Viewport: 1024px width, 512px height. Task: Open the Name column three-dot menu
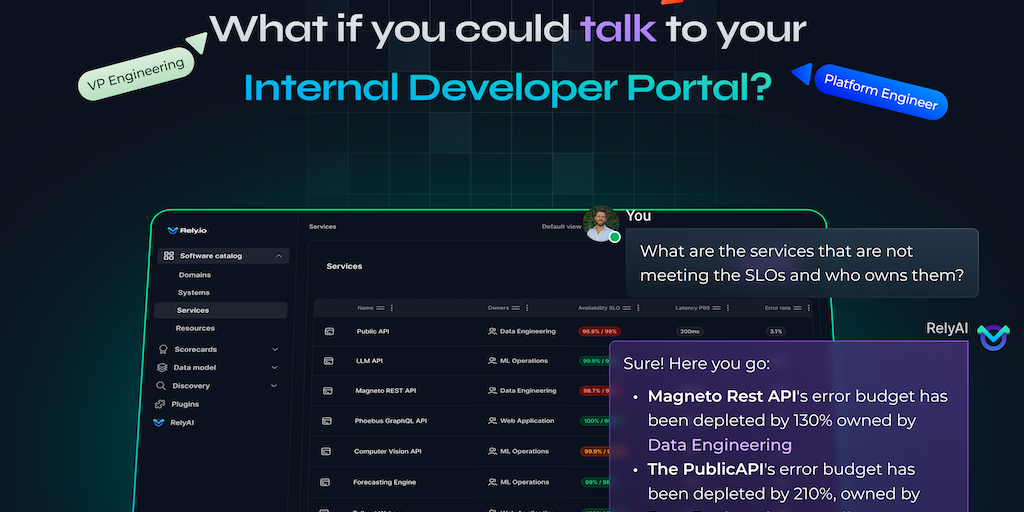coord(392,308)
